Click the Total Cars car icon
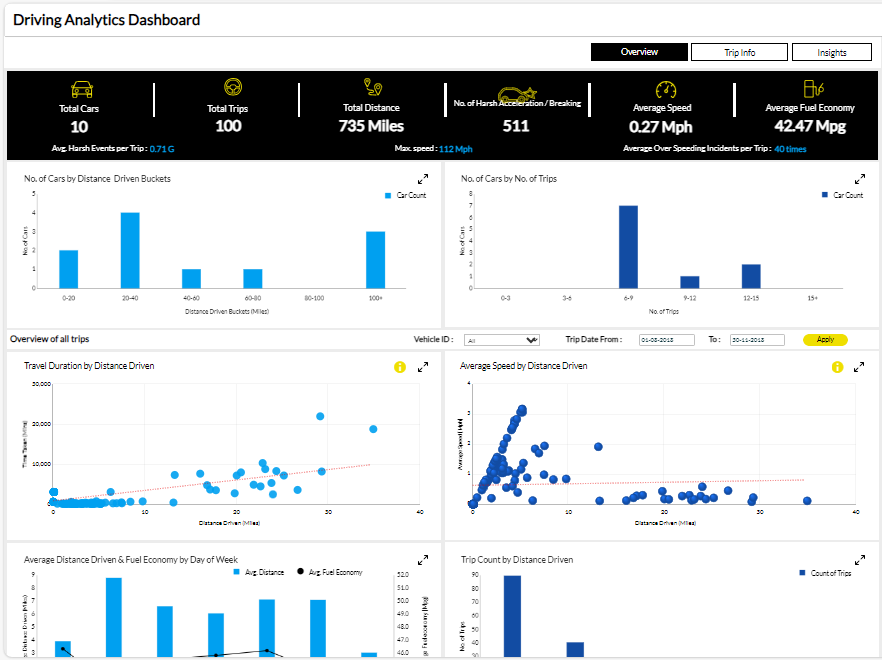 tap(82, 89)
